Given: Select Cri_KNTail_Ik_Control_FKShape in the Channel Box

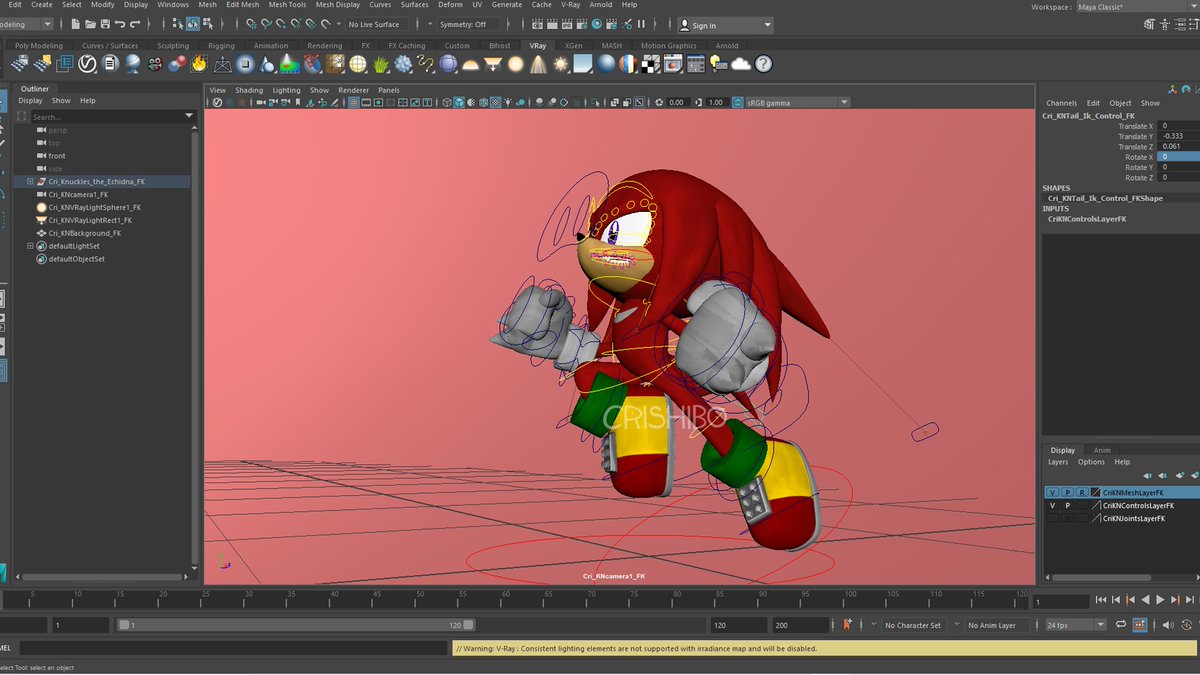Looking at the screenshot, I should pos(1105,198).
